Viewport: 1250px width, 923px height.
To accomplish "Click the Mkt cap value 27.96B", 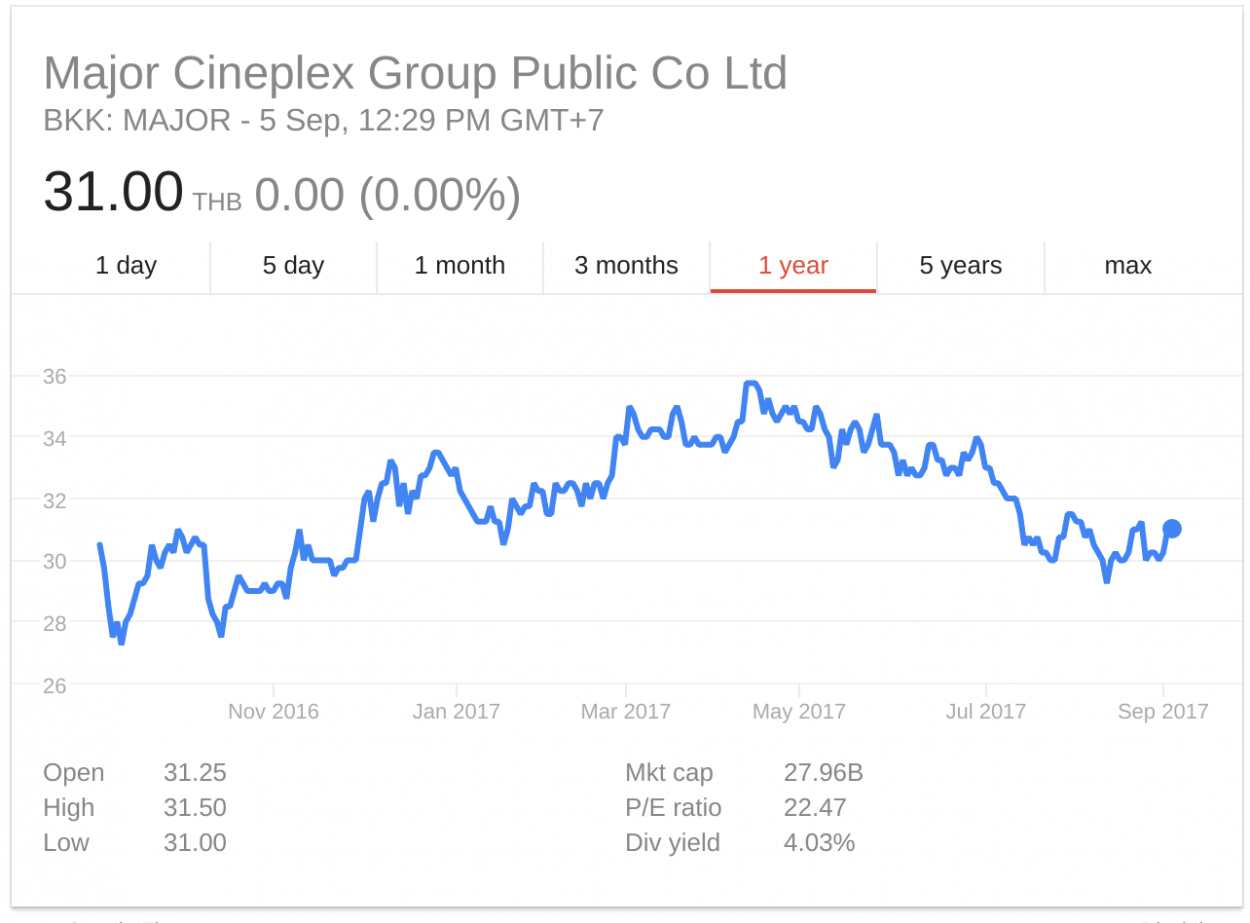I will coord(822,773).
